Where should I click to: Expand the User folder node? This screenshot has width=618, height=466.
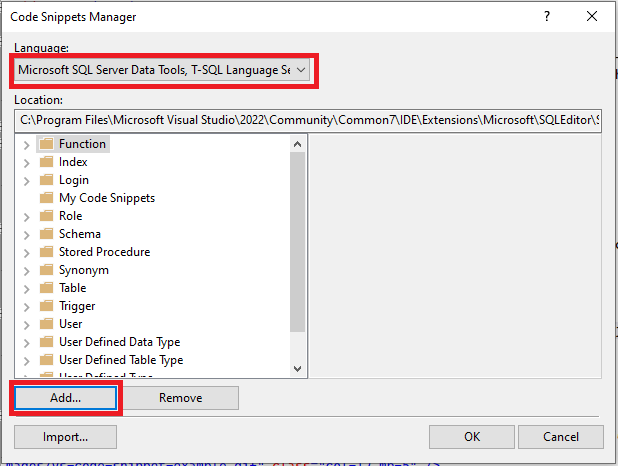coord(26,325)
